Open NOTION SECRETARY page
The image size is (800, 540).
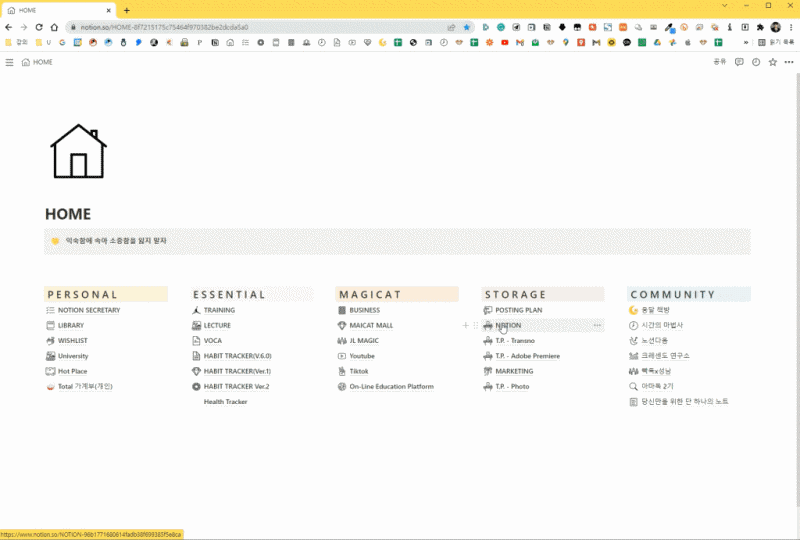click(89, 310)
